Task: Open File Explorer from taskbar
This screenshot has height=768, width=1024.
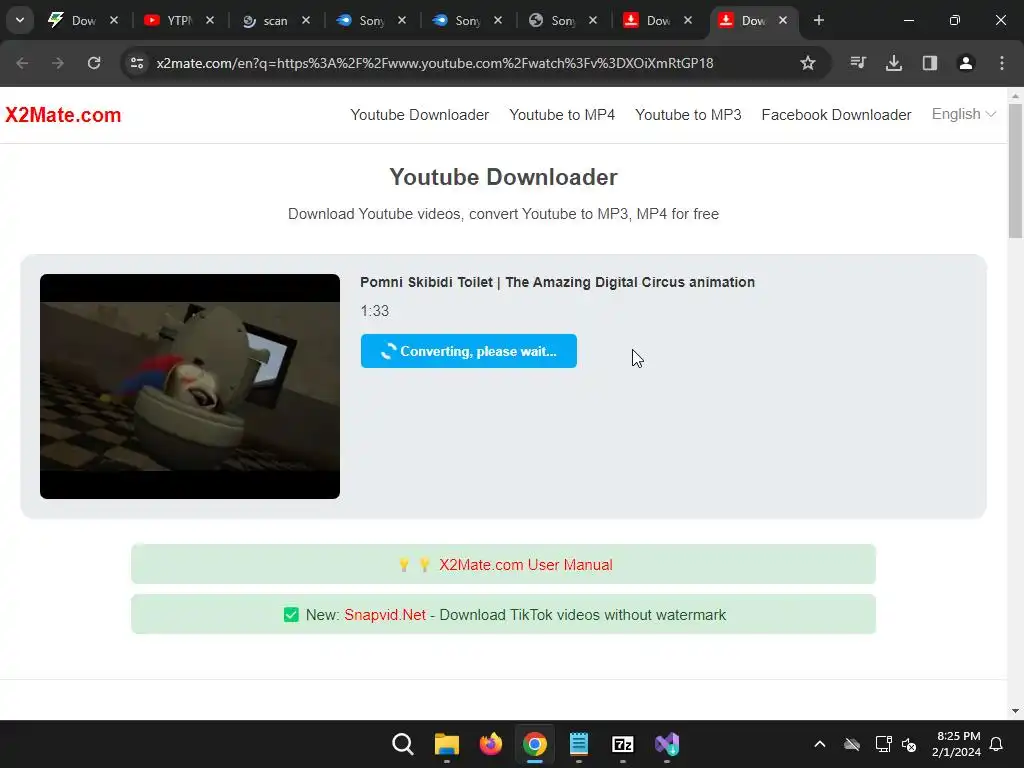Action: pos(447,744)
